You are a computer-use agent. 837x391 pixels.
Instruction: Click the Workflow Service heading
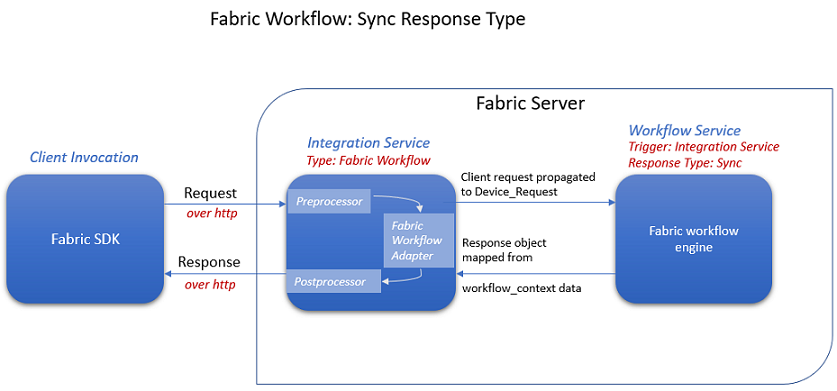coord(685,130)
